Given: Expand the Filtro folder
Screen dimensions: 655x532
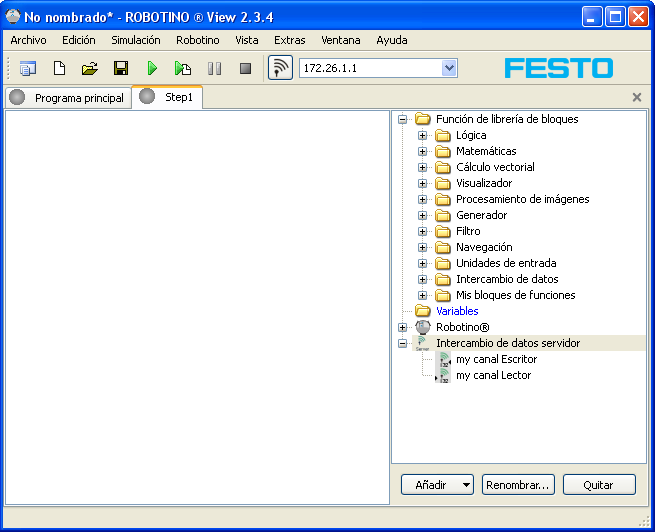Looking at the screenshot, I should 422,231.
